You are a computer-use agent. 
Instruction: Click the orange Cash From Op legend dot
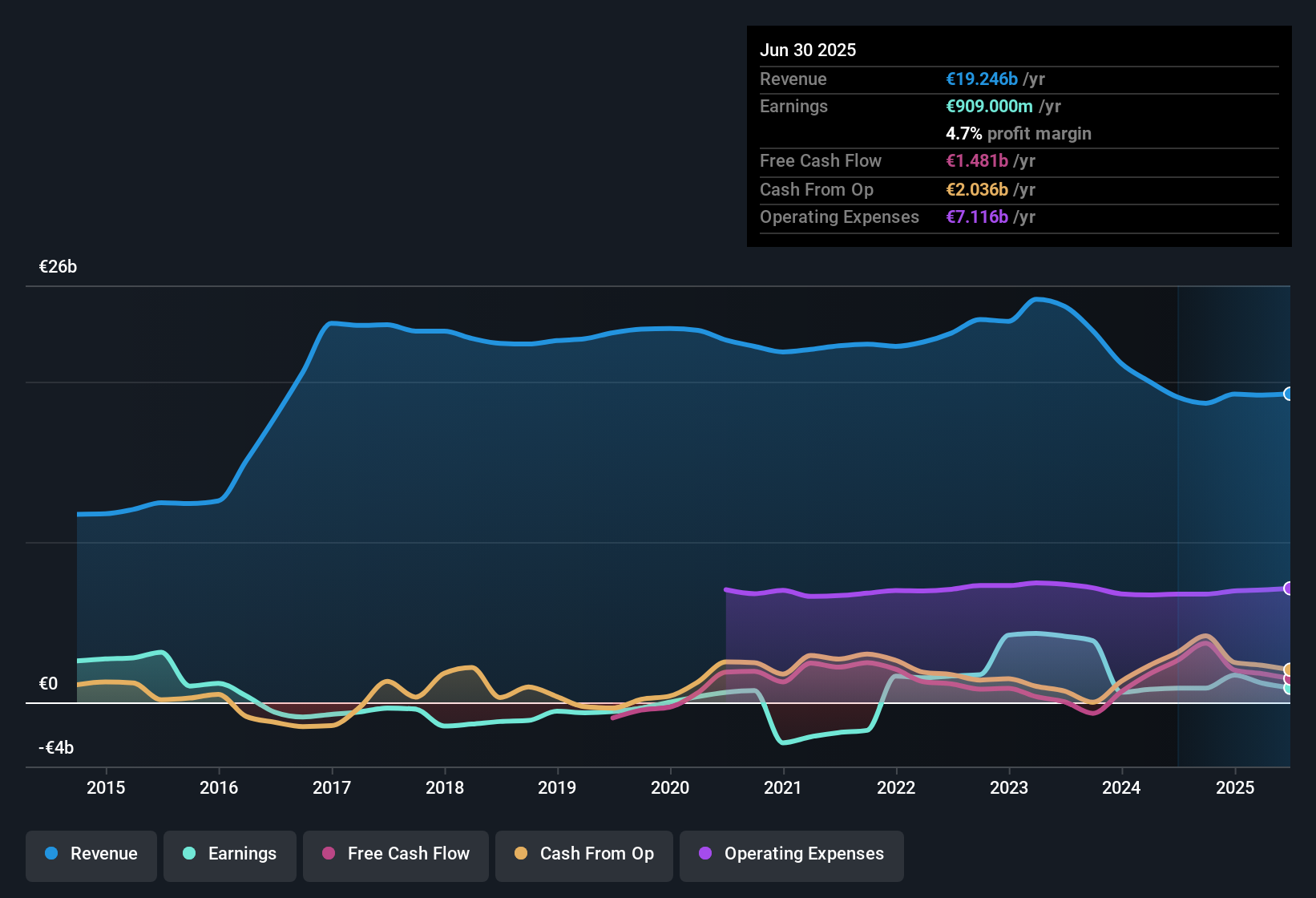[521, 854]
